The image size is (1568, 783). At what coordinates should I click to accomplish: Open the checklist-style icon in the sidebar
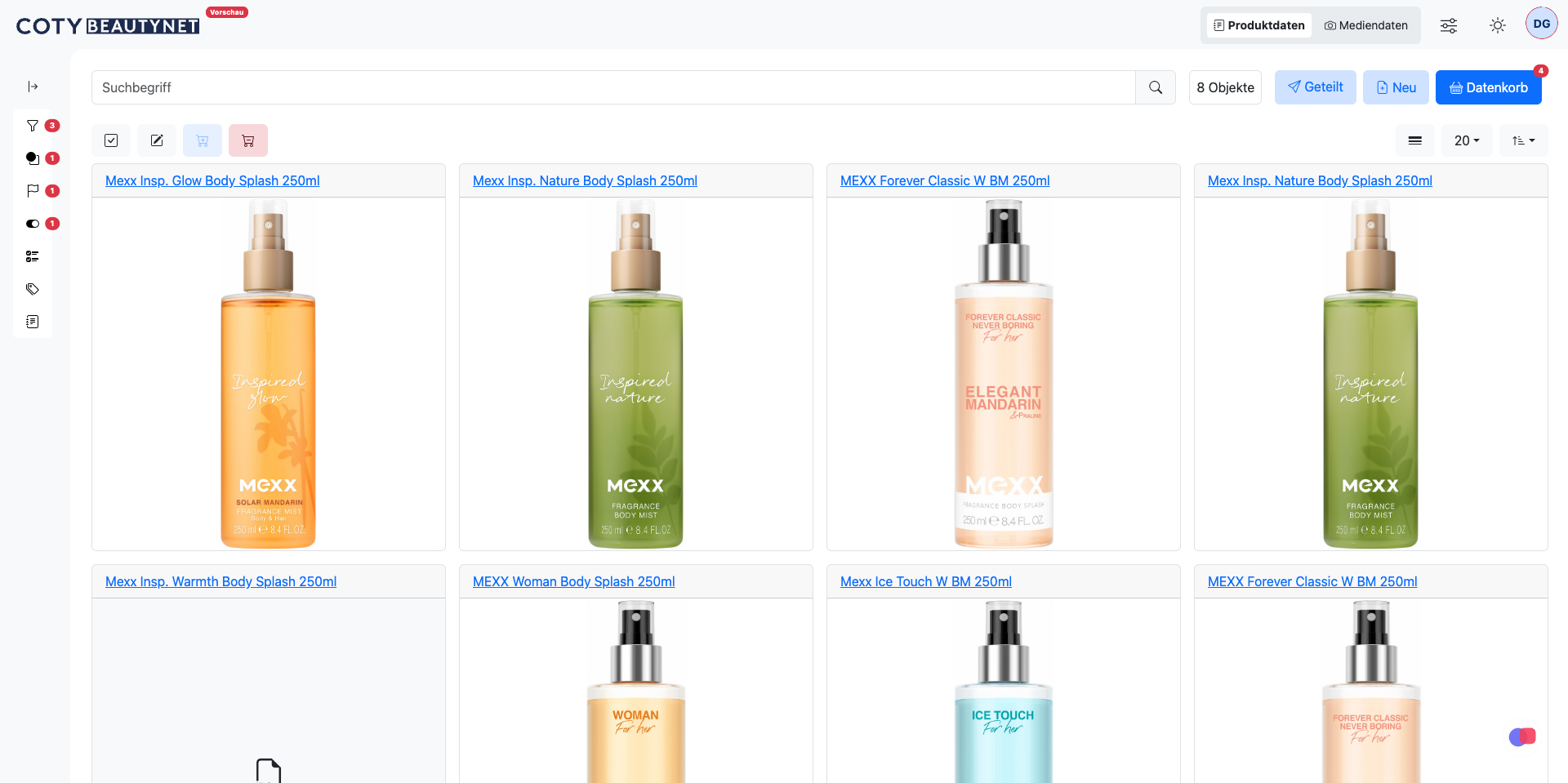click(x=33, y=256)
